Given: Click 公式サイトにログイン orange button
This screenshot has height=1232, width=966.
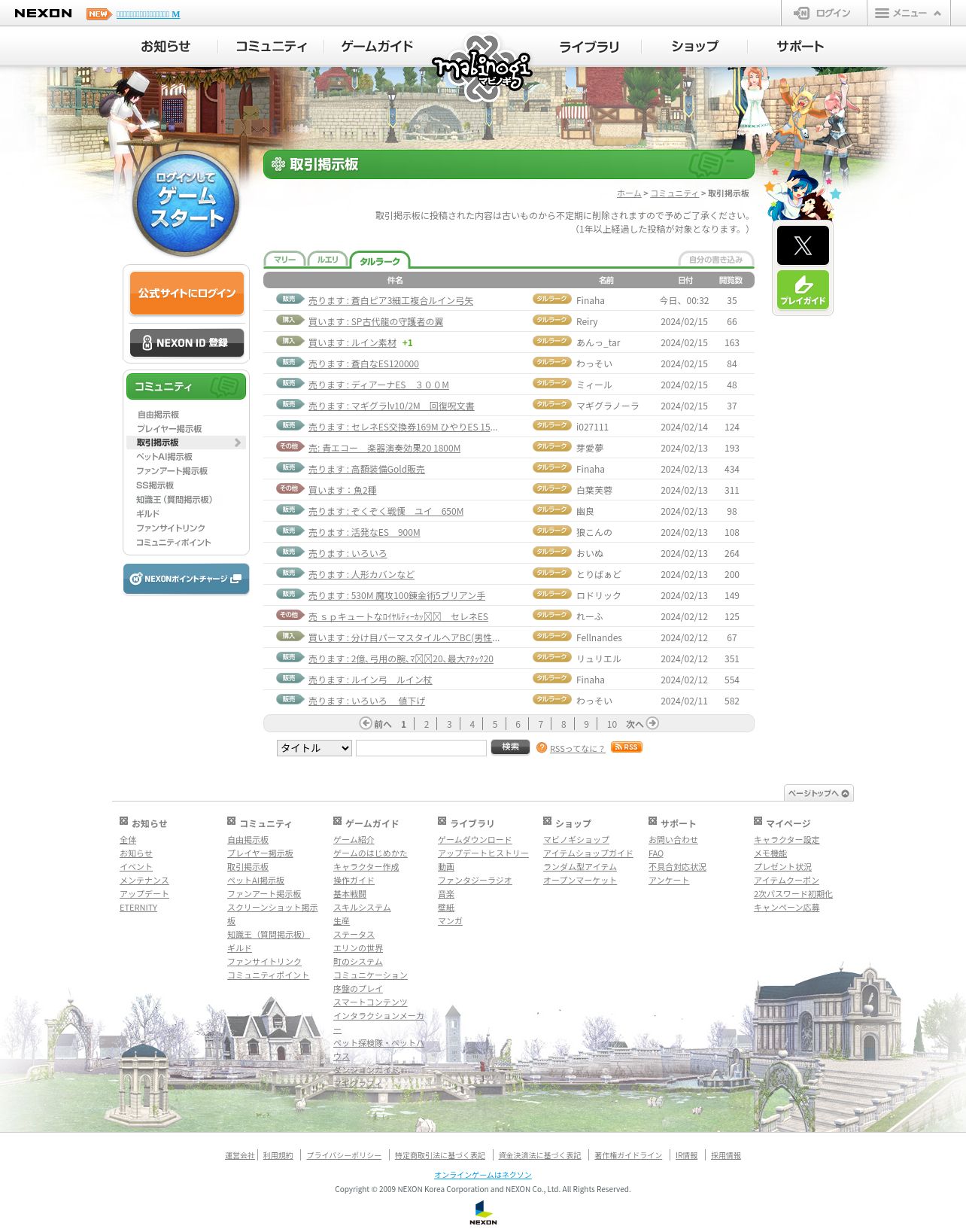Looking at the screenshot, I should (x=187, y=293).
